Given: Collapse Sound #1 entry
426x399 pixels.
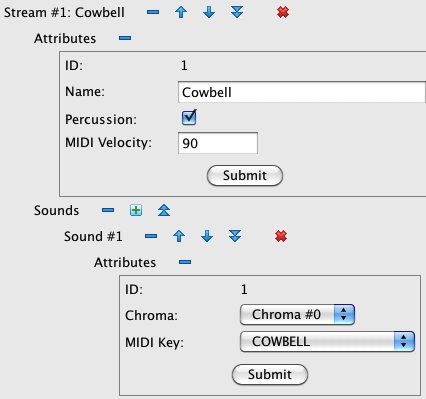Looking at the screenshot, I should 151,236.
